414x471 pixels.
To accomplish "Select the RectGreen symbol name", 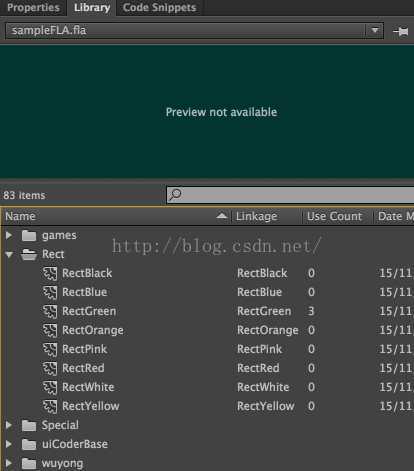I will click(89, 311).
